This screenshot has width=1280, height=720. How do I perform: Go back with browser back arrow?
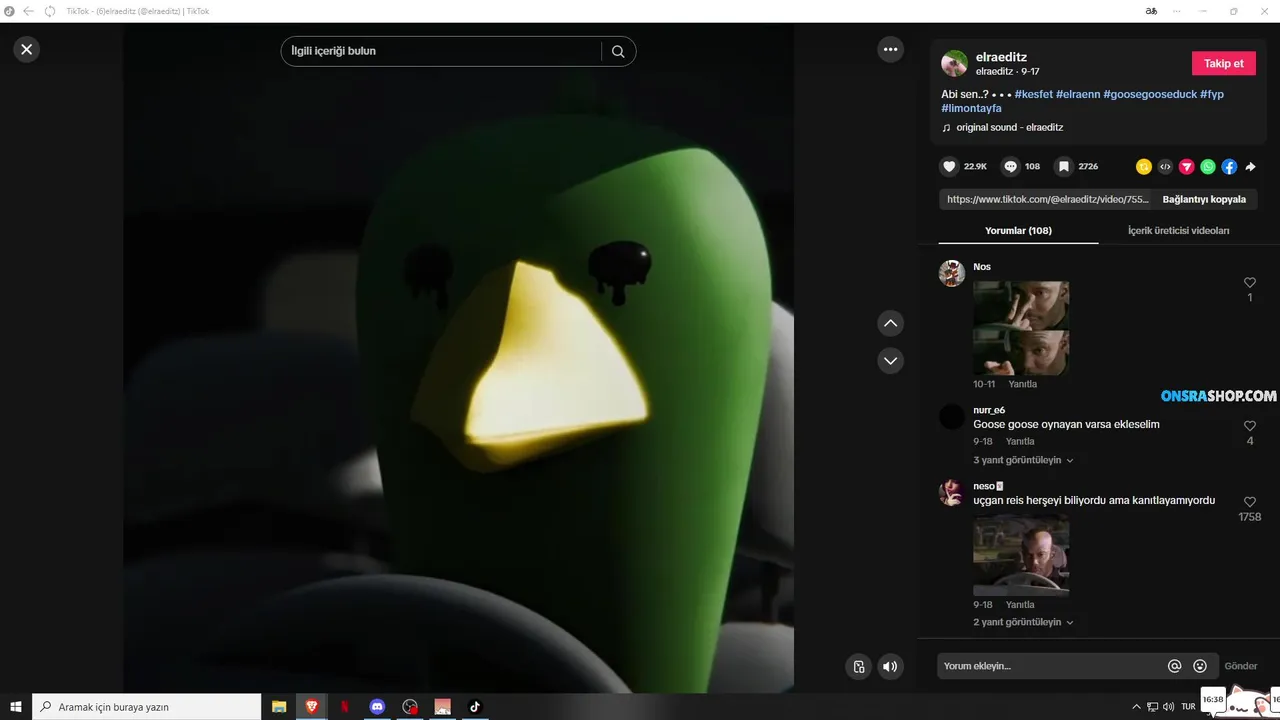tap(27, 11)
